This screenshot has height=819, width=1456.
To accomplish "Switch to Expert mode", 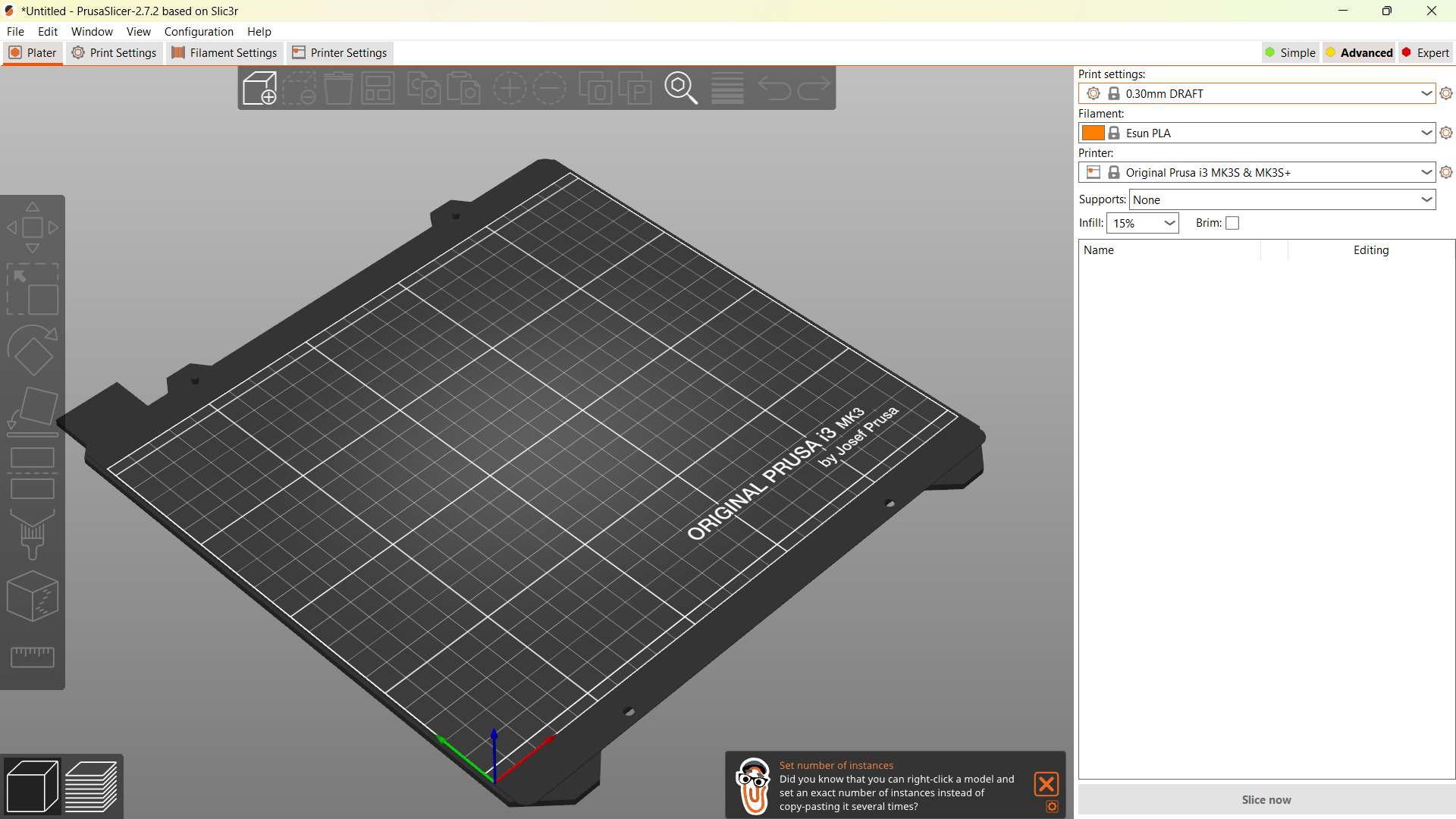I will pyautogui.click(x=1425, y=52).
